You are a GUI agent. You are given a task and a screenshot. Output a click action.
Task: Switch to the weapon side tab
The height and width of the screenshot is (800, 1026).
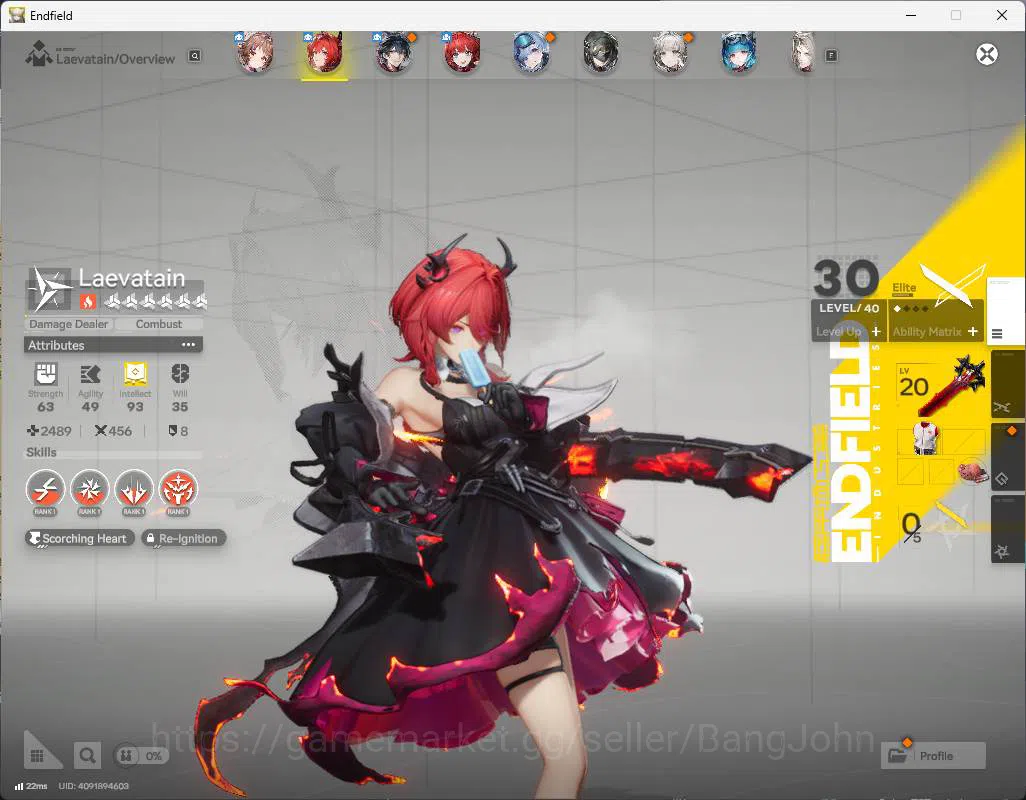point(1006,383)
